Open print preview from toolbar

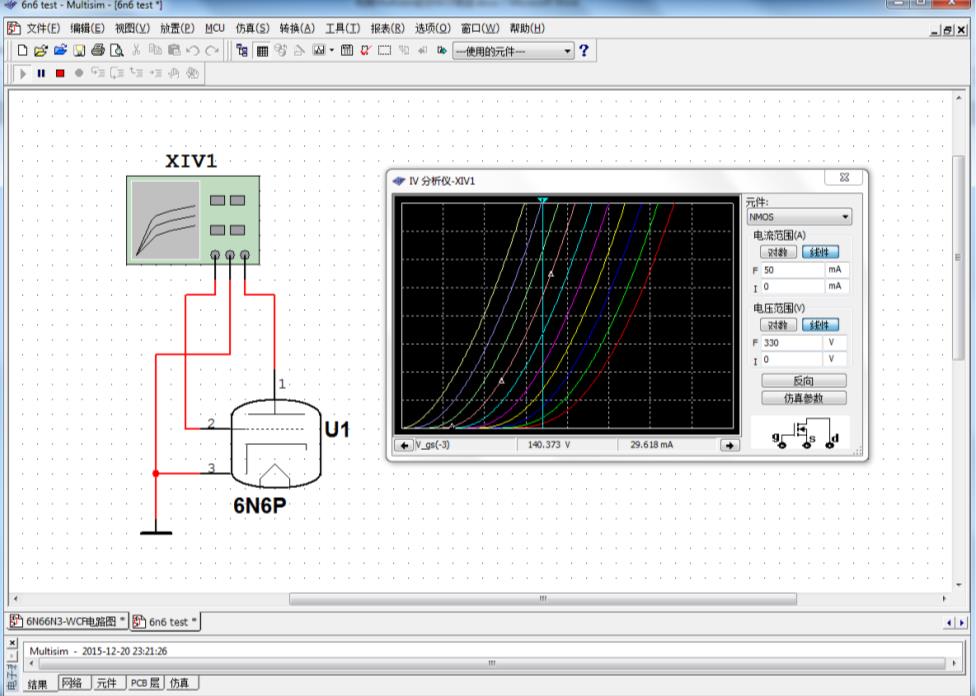pyautogui.click(x=116, y=50)
